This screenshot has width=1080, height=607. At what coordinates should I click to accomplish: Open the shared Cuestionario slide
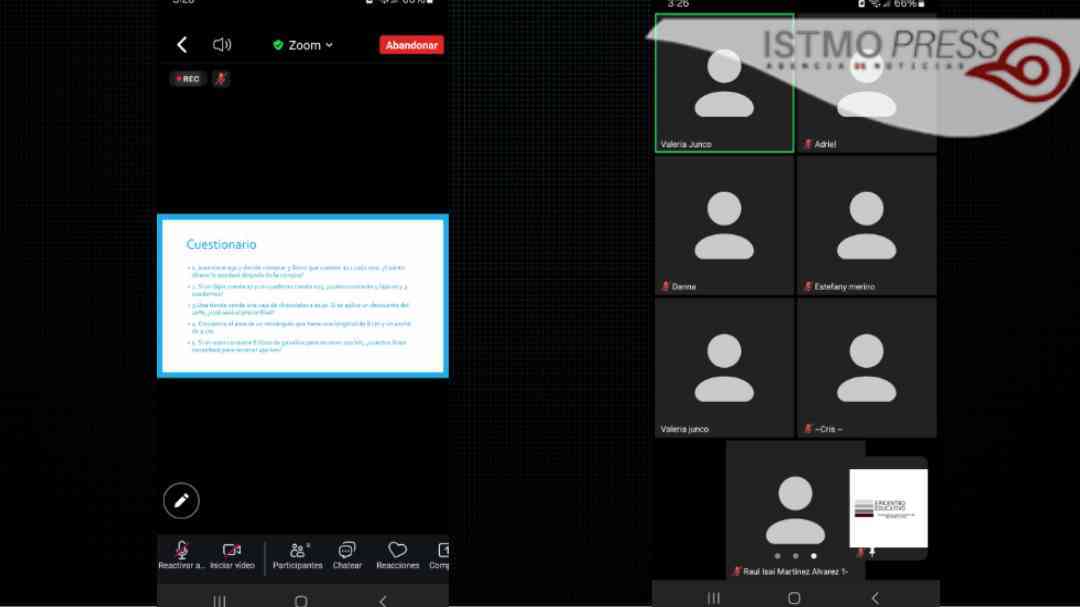click(303, 296)
